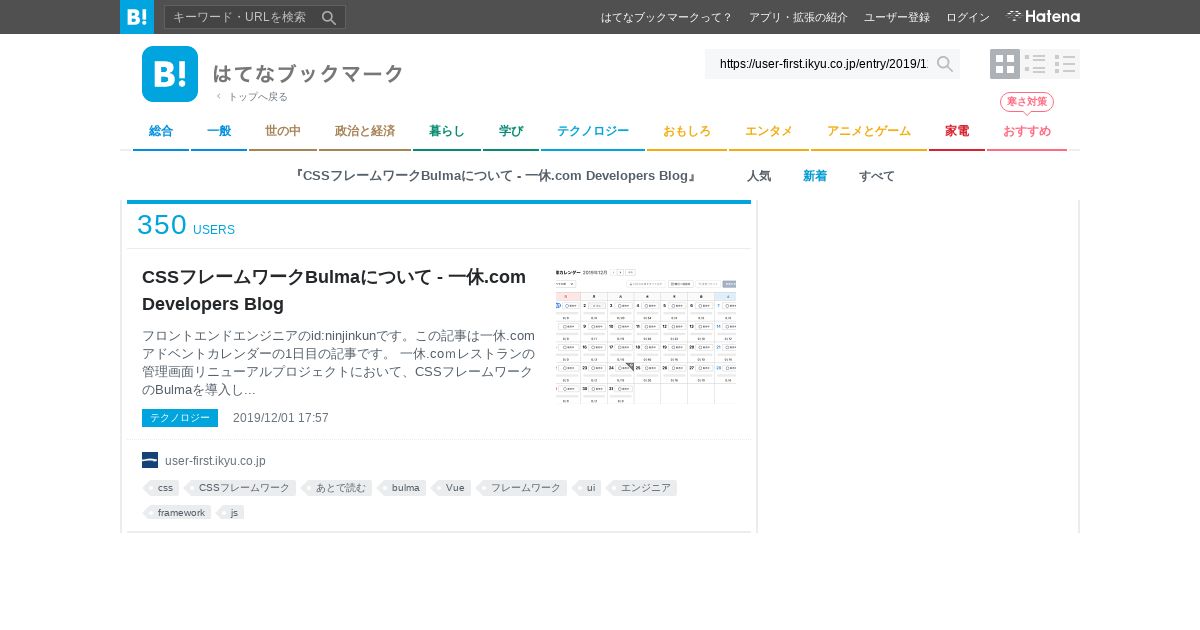This screenshot has width=1200, height=630.
Task: Open user-first.ikyu.co.jp domain link
Action: 215,461
